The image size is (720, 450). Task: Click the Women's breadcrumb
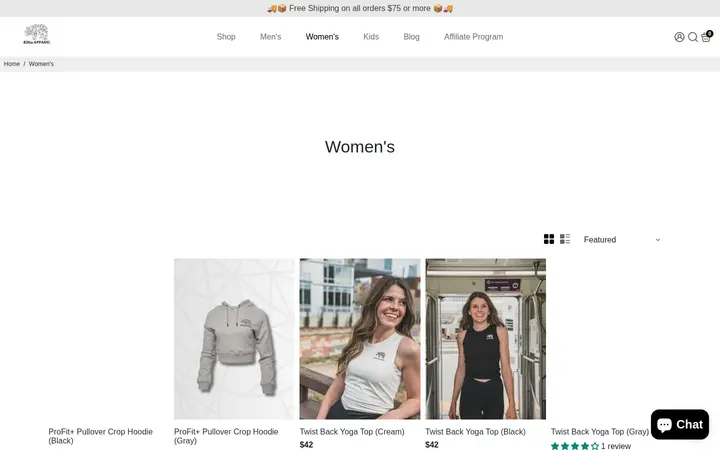[41, 64]
